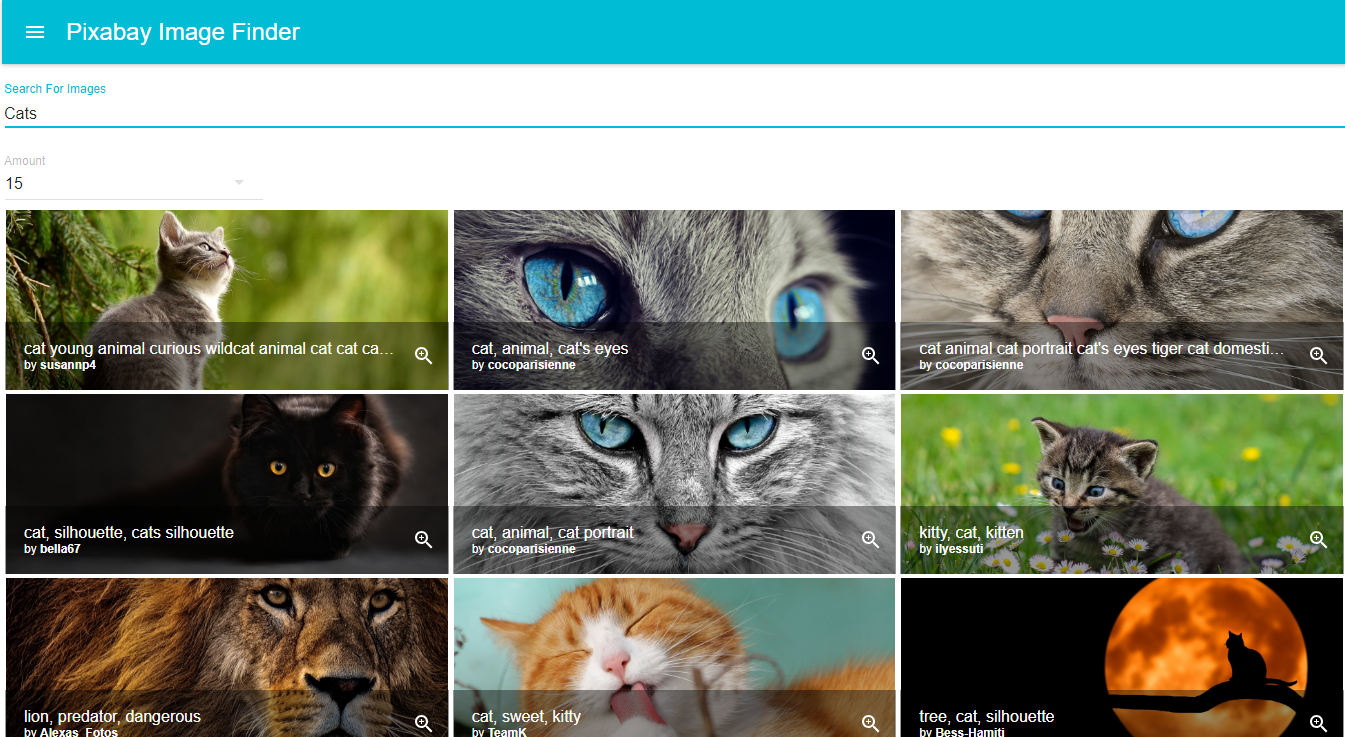The width and height of the screenshot is (1345, 737).
Task: Open the hamburger navigation menu
Action: 35,32
